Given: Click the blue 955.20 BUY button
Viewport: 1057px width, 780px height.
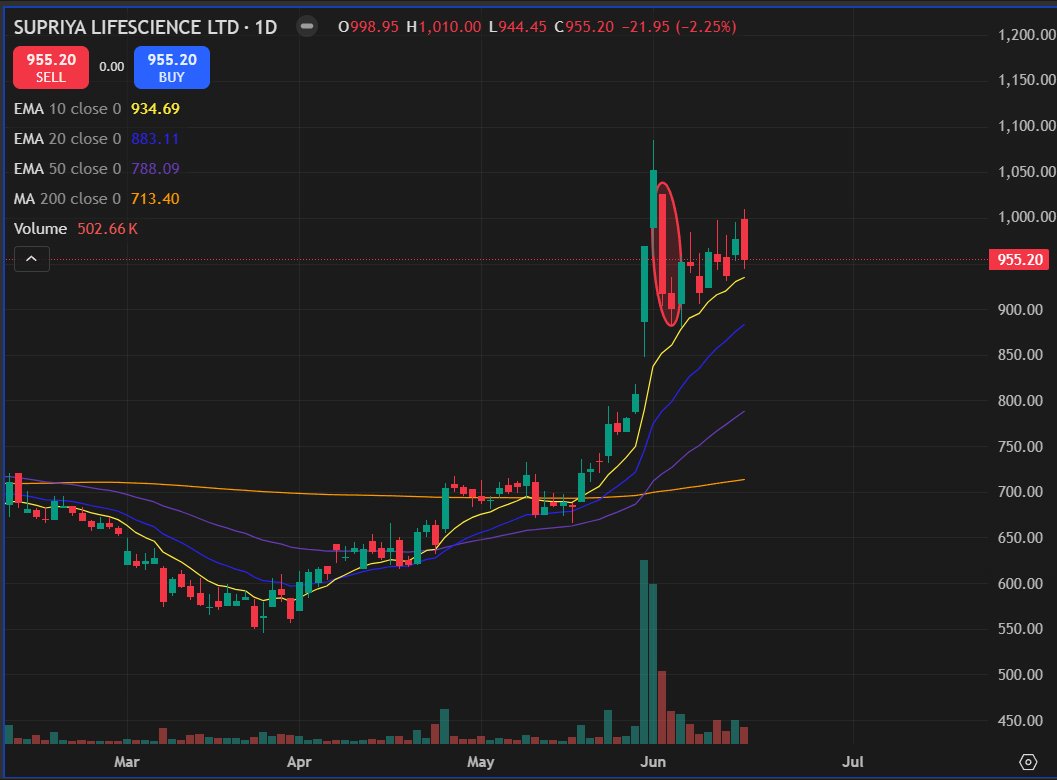Looking at the screenshot, I should 172,67.
